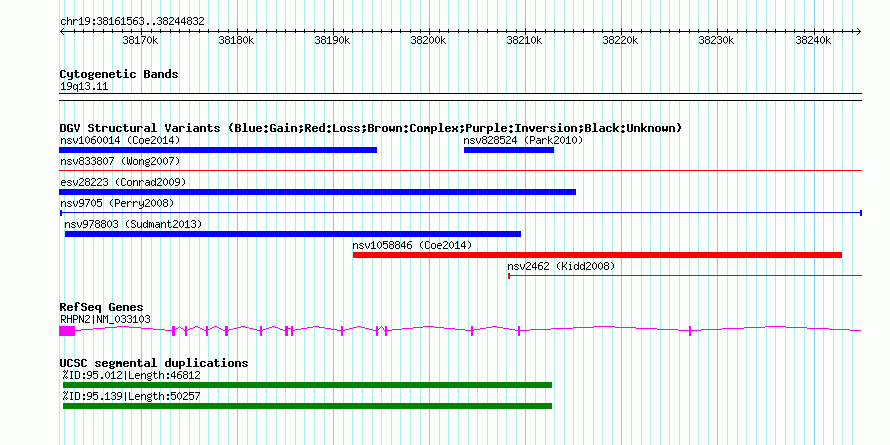Open the nsv833807 (Wong2007) label
Viewport: 890px width, 445px height.
coord(120,161)
